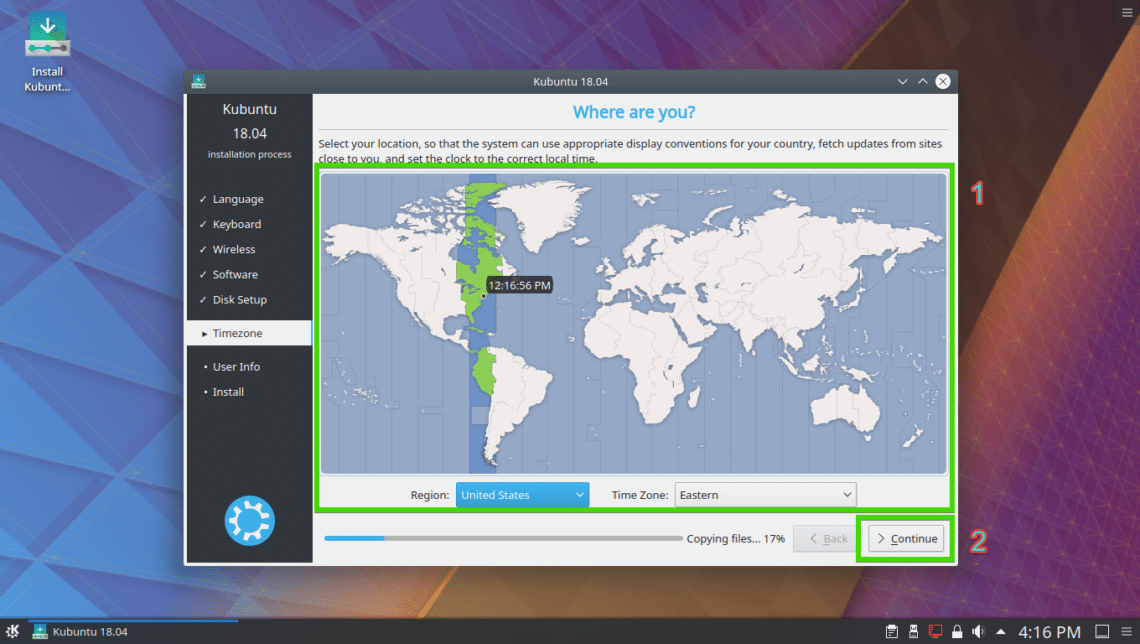Select the Language step in the sidebar

click(x=238, y=199)
